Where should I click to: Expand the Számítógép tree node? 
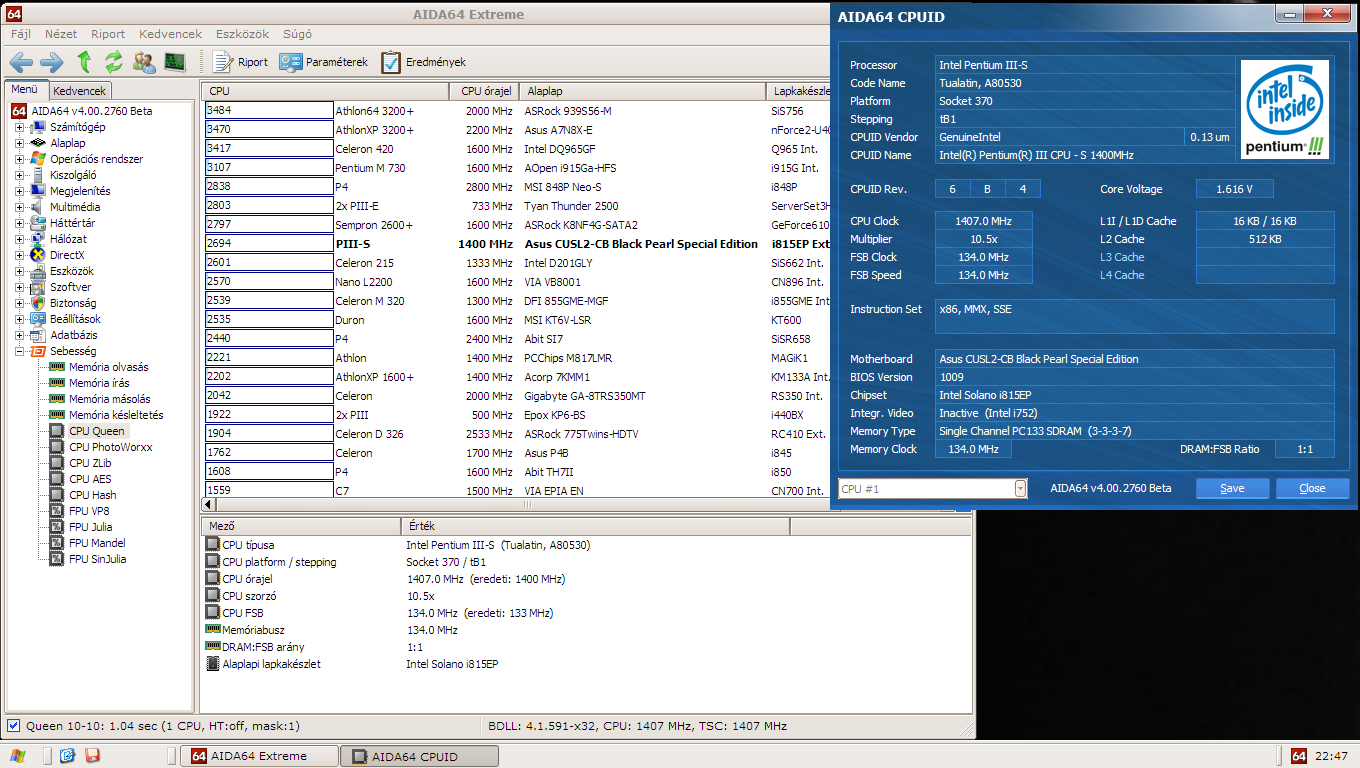click(x=20, y=127)
